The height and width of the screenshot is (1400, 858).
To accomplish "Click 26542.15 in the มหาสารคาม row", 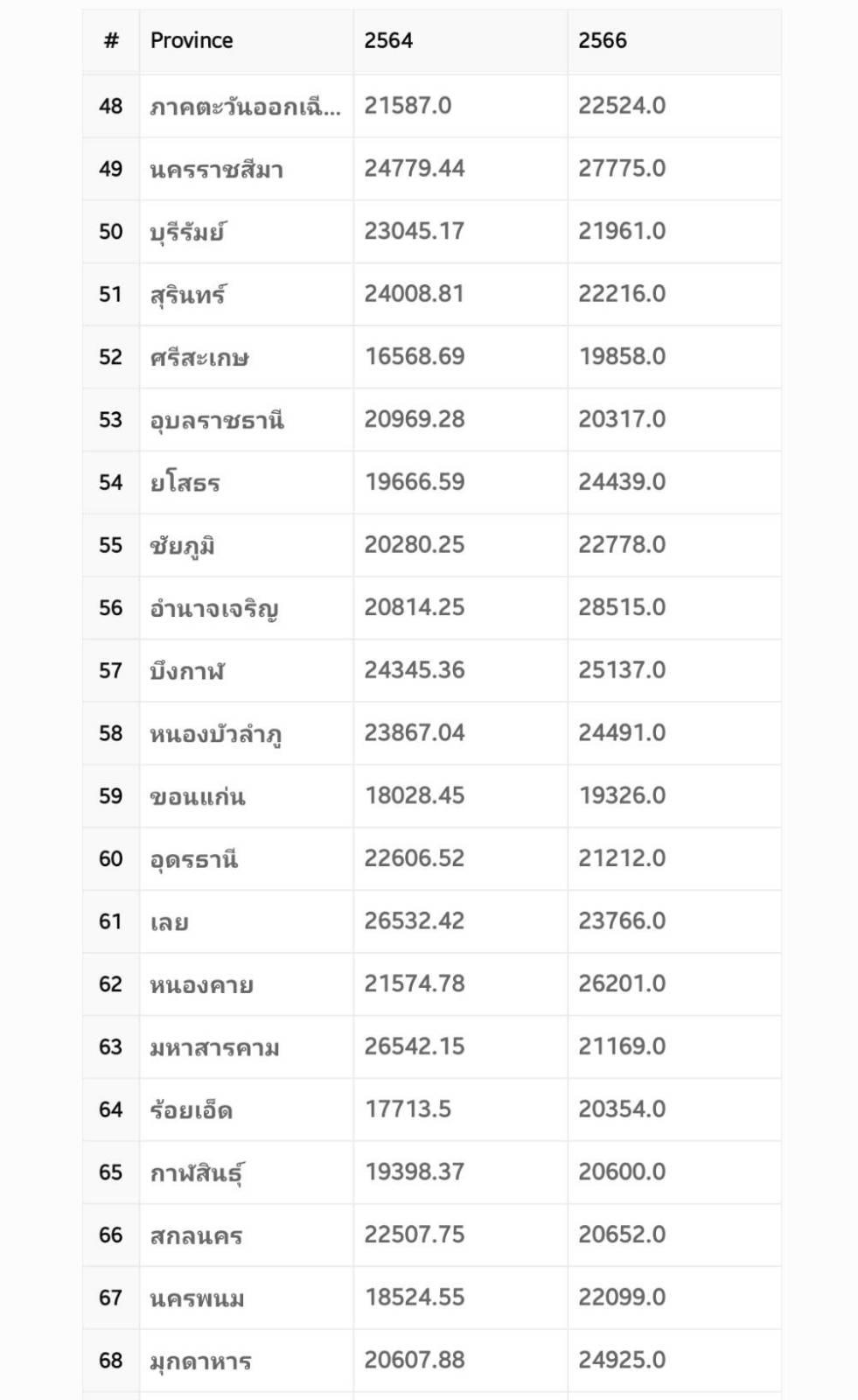I will tap(415, 1046).
